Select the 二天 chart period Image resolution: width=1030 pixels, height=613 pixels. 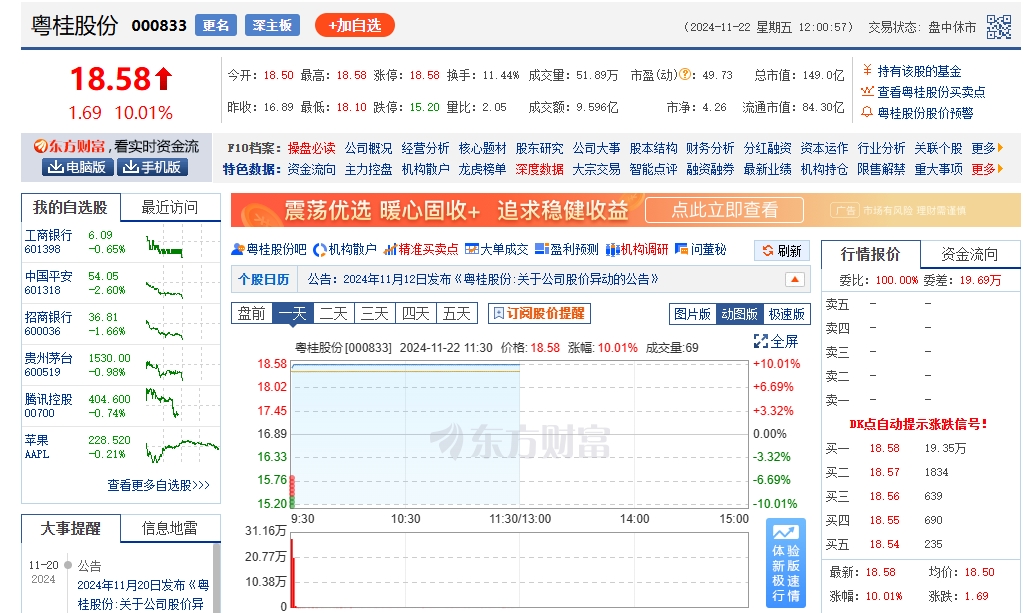click(x=334, y=313)
